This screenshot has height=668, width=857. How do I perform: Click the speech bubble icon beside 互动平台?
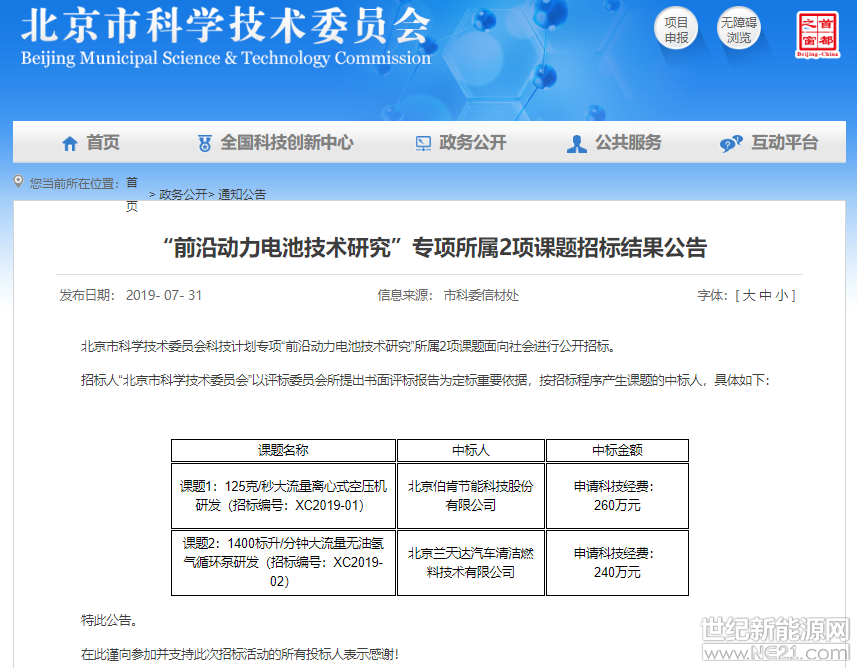(731, 144)
